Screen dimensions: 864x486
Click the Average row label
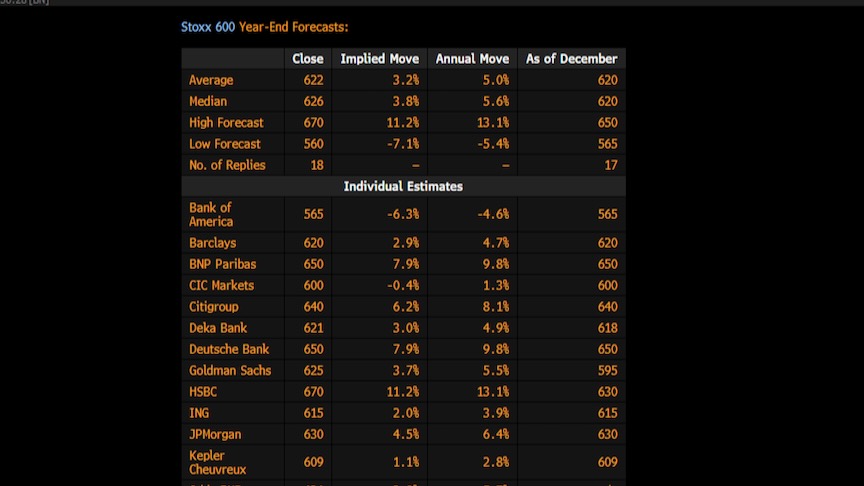click(x=211, y=80)
